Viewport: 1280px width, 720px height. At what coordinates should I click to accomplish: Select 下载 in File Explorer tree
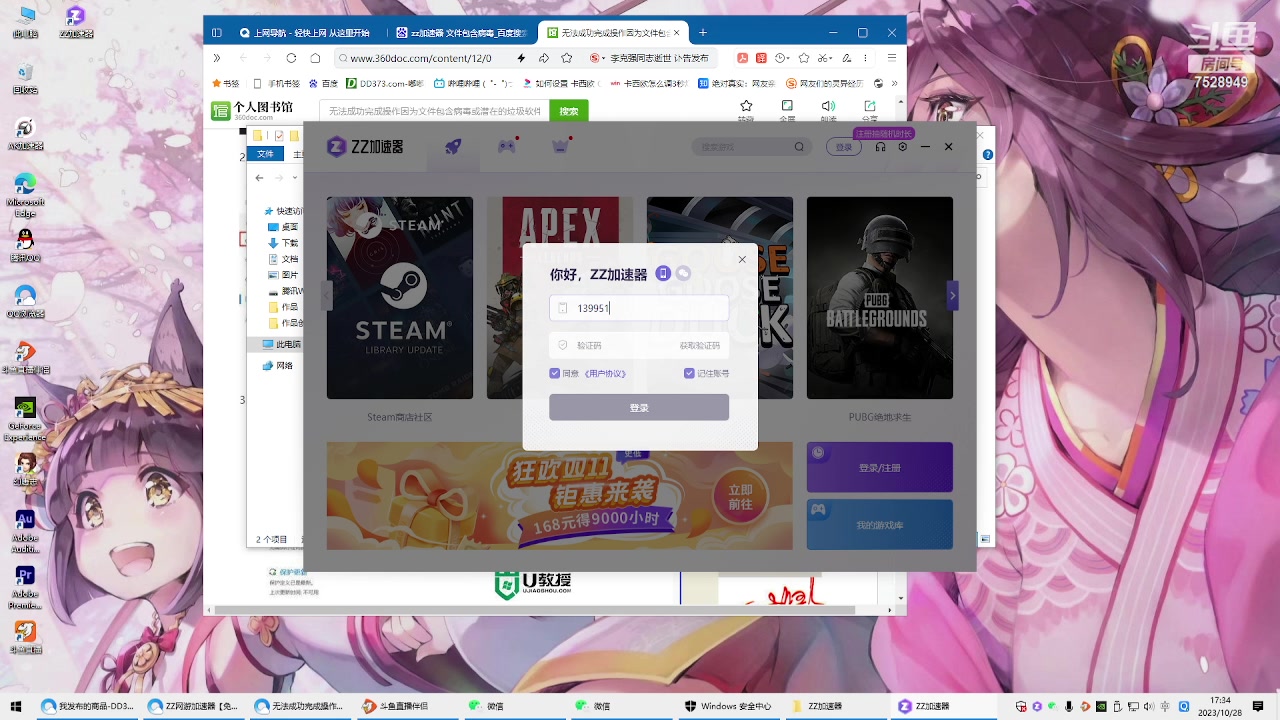point(284,243)
